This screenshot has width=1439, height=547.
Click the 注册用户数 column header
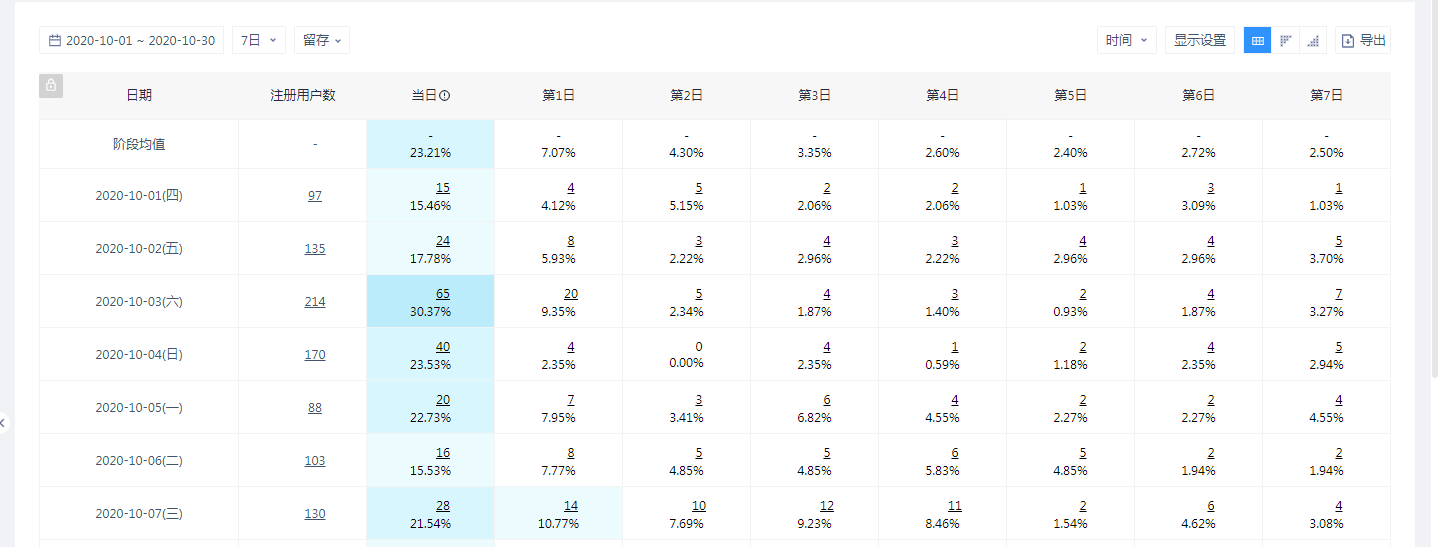pos(303,96)
